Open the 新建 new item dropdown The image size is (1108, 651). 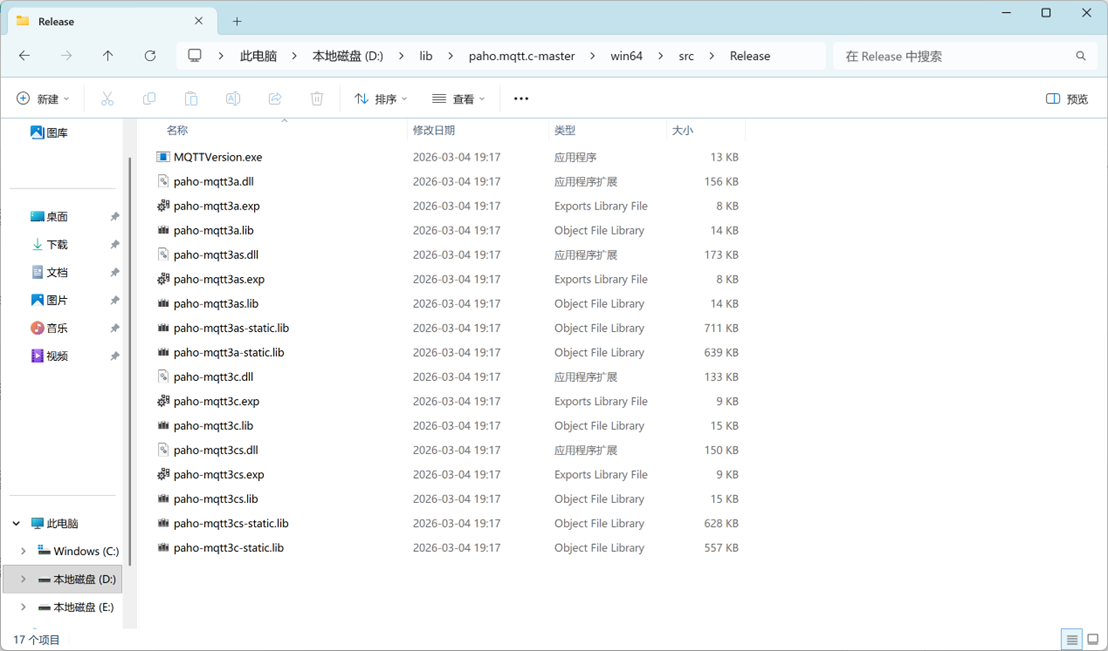[43, 99]
